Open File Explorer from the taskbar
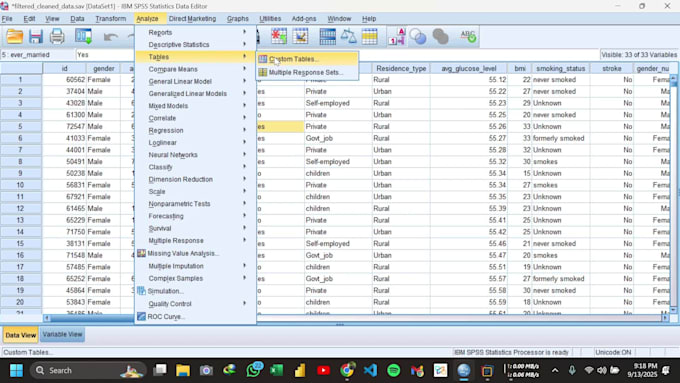 (183, 370)
